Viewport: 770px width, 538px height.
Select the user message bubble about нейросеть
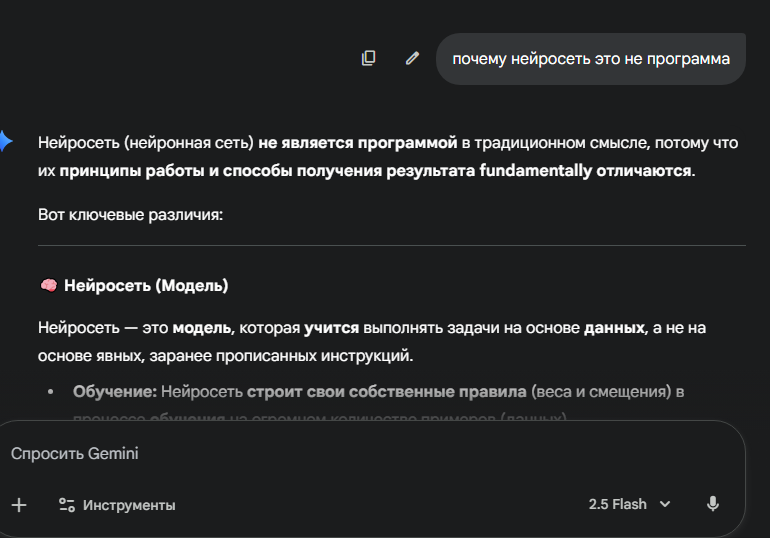point(590,59)
